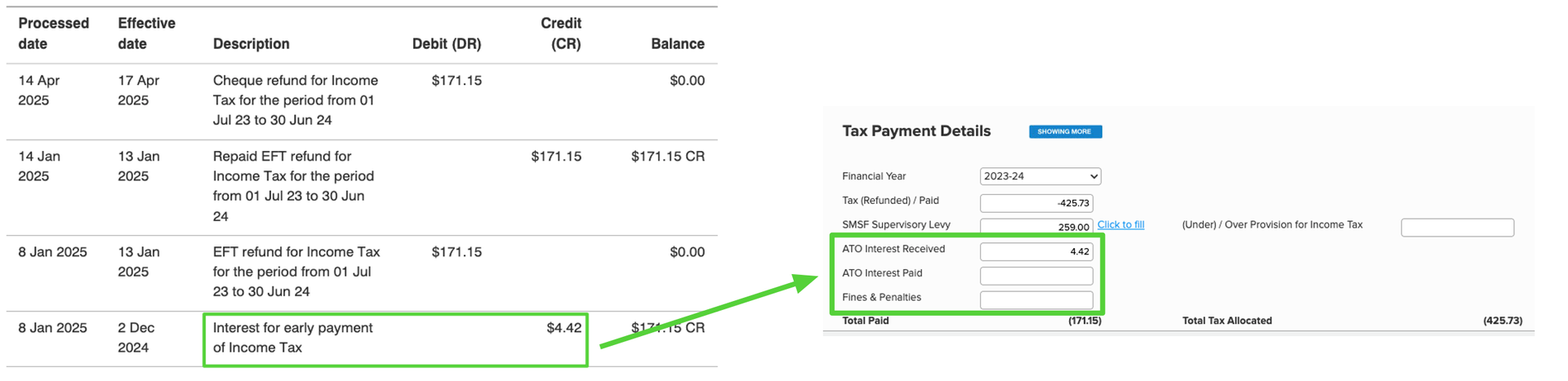Click the $4.42 credit amount
Viewport: 1568px width, 381px height.
[x=564, y=328]
